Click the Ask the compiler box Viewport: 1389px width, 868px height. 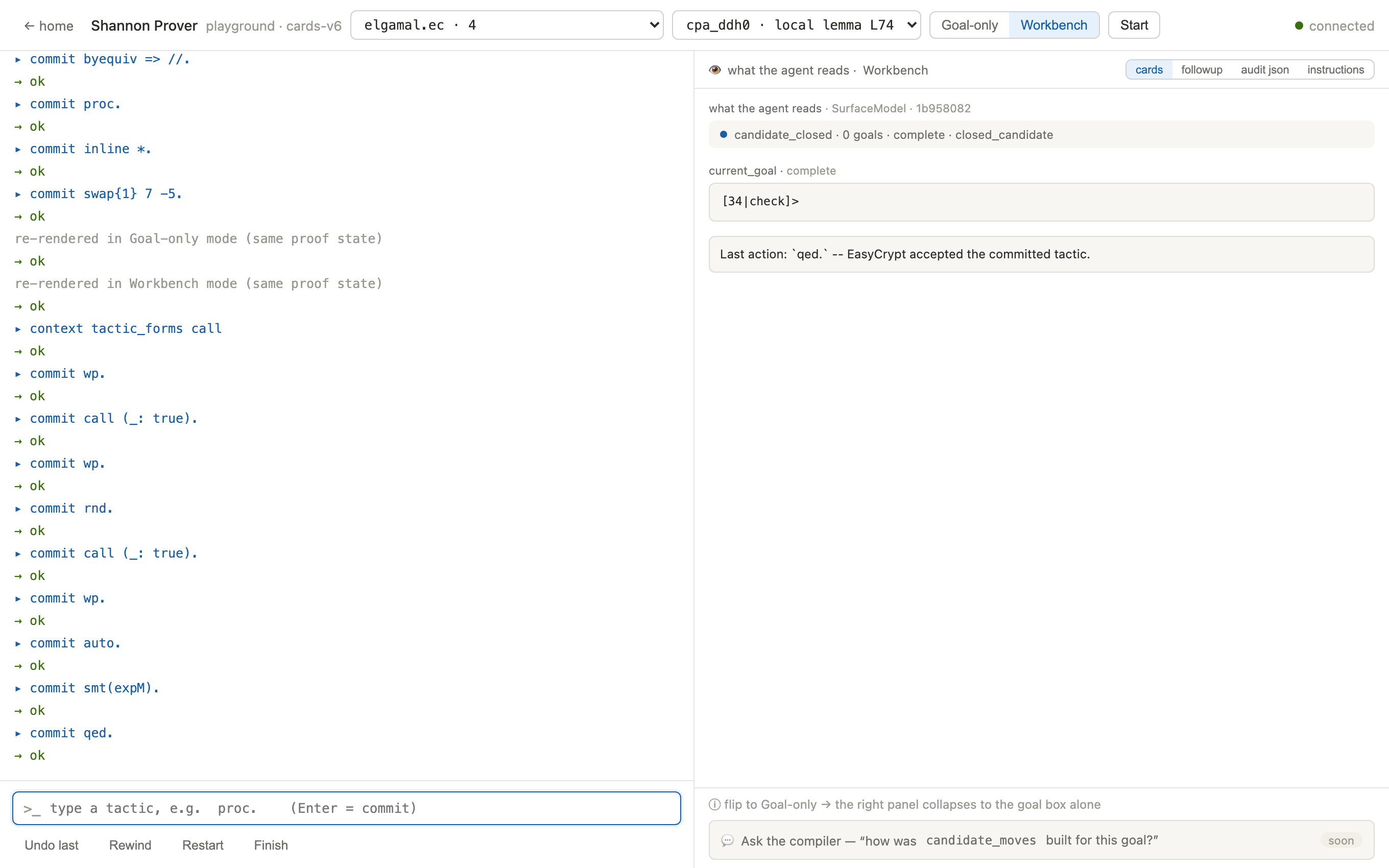click(x=1041, y=840)
